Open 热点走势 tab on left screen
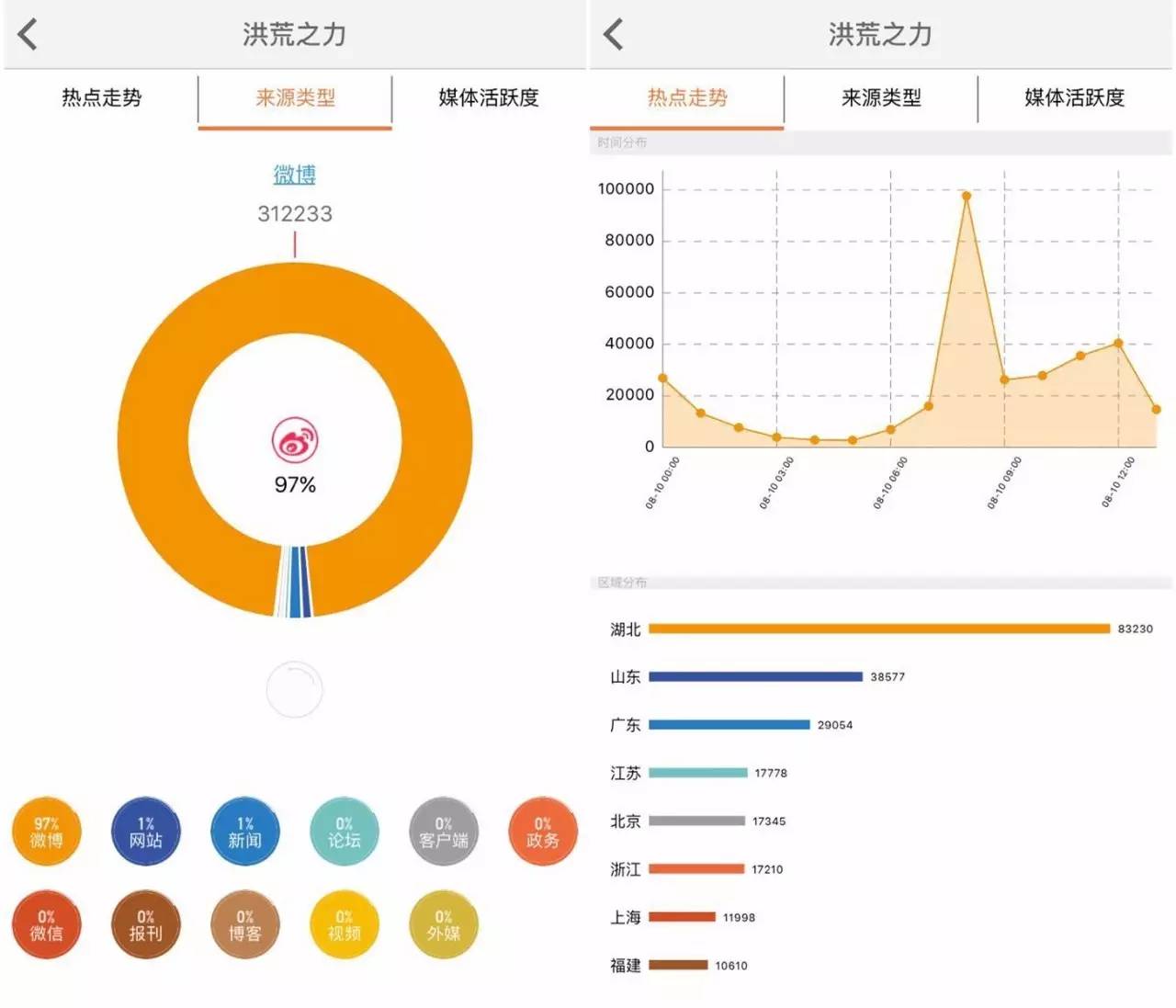Screen dimensions: 1176x1008 point(102,97)
